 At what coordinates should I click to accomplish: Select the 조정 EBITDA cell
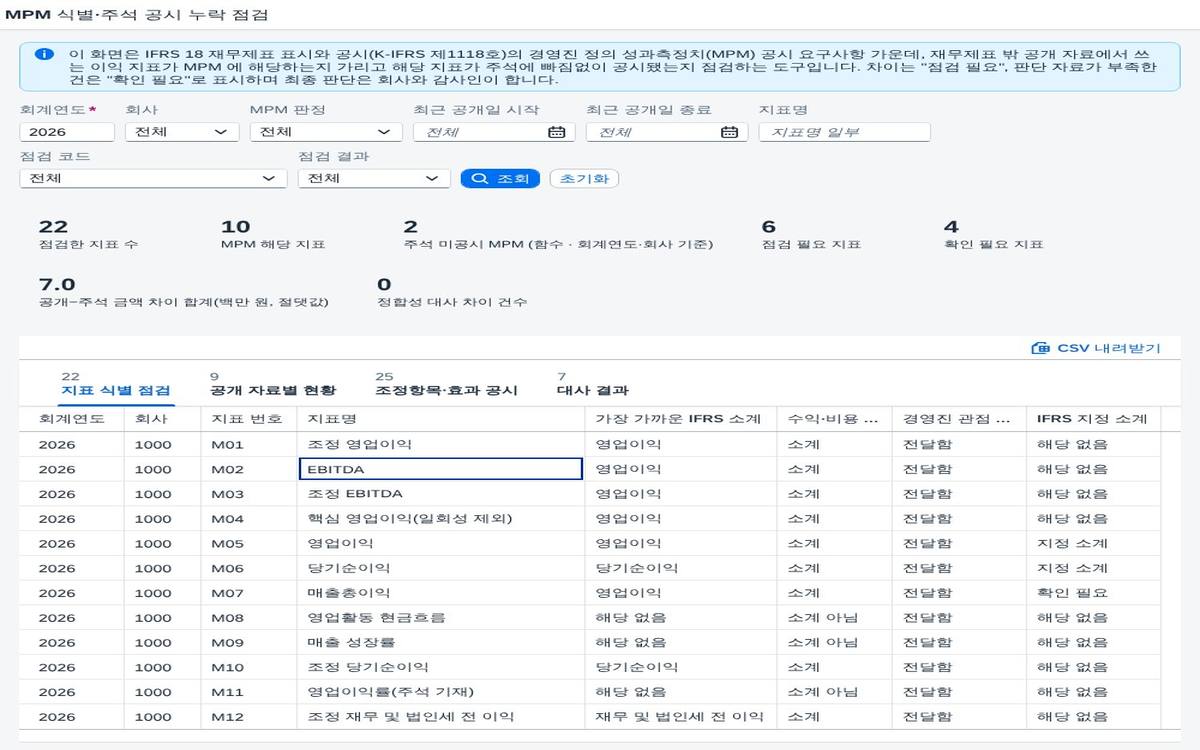pos(441,494)
